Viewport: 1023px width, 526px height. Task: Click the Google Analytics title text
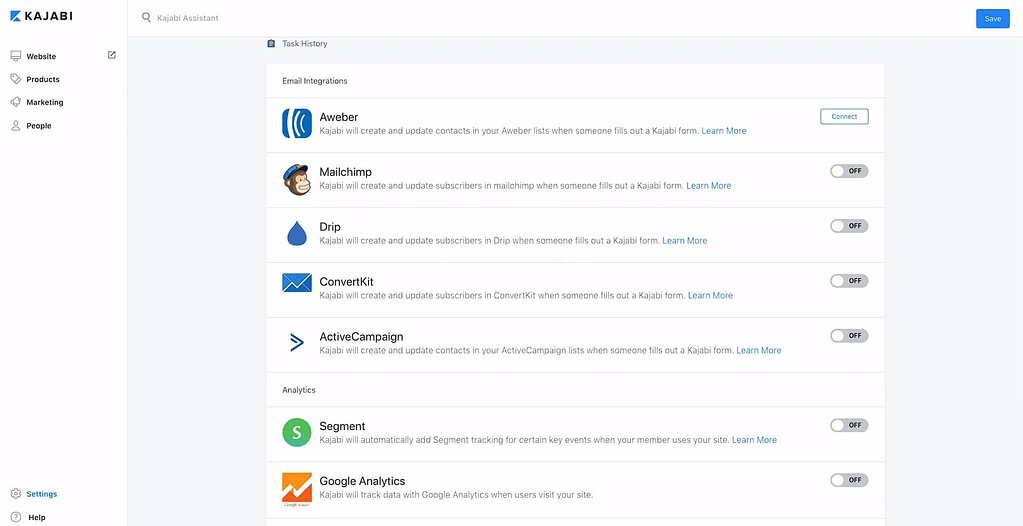[x=362, y=481]
